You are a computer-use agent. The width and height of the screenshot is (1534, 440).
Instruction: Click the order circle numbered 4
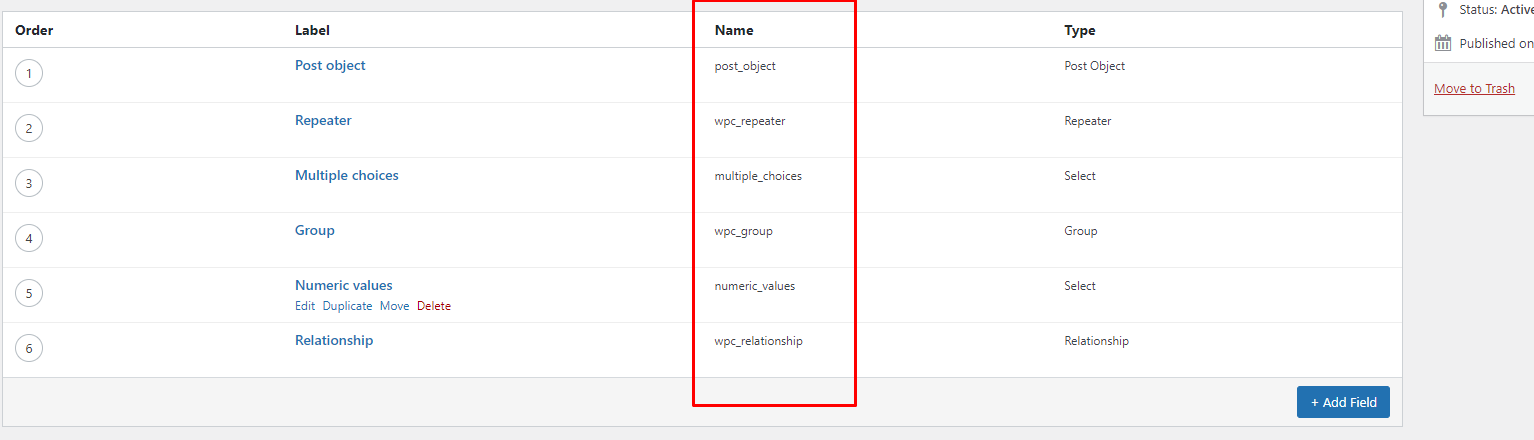pos(29,238)
